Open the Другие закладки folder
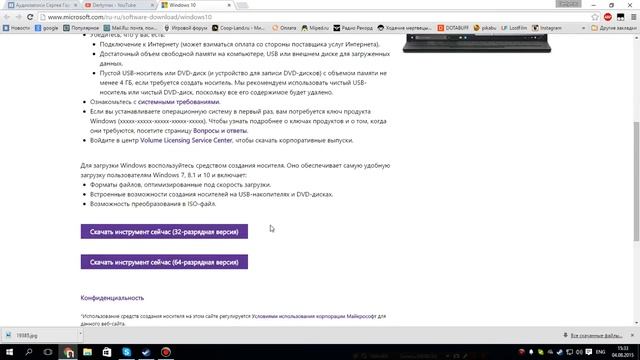The image size is (640, 360). point(613,28)
